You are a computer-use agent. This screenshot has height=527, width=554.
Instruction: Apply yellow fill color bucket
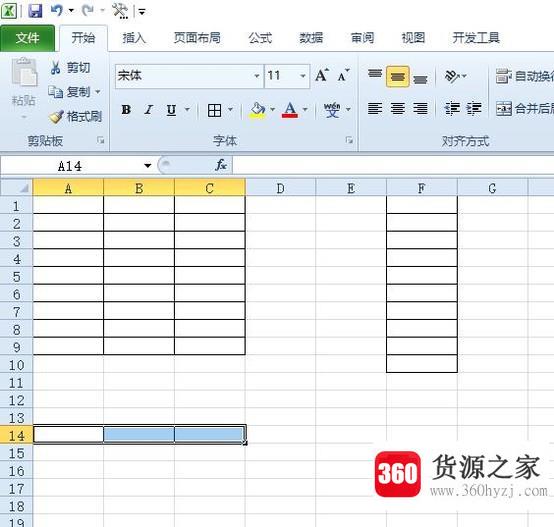258,110
